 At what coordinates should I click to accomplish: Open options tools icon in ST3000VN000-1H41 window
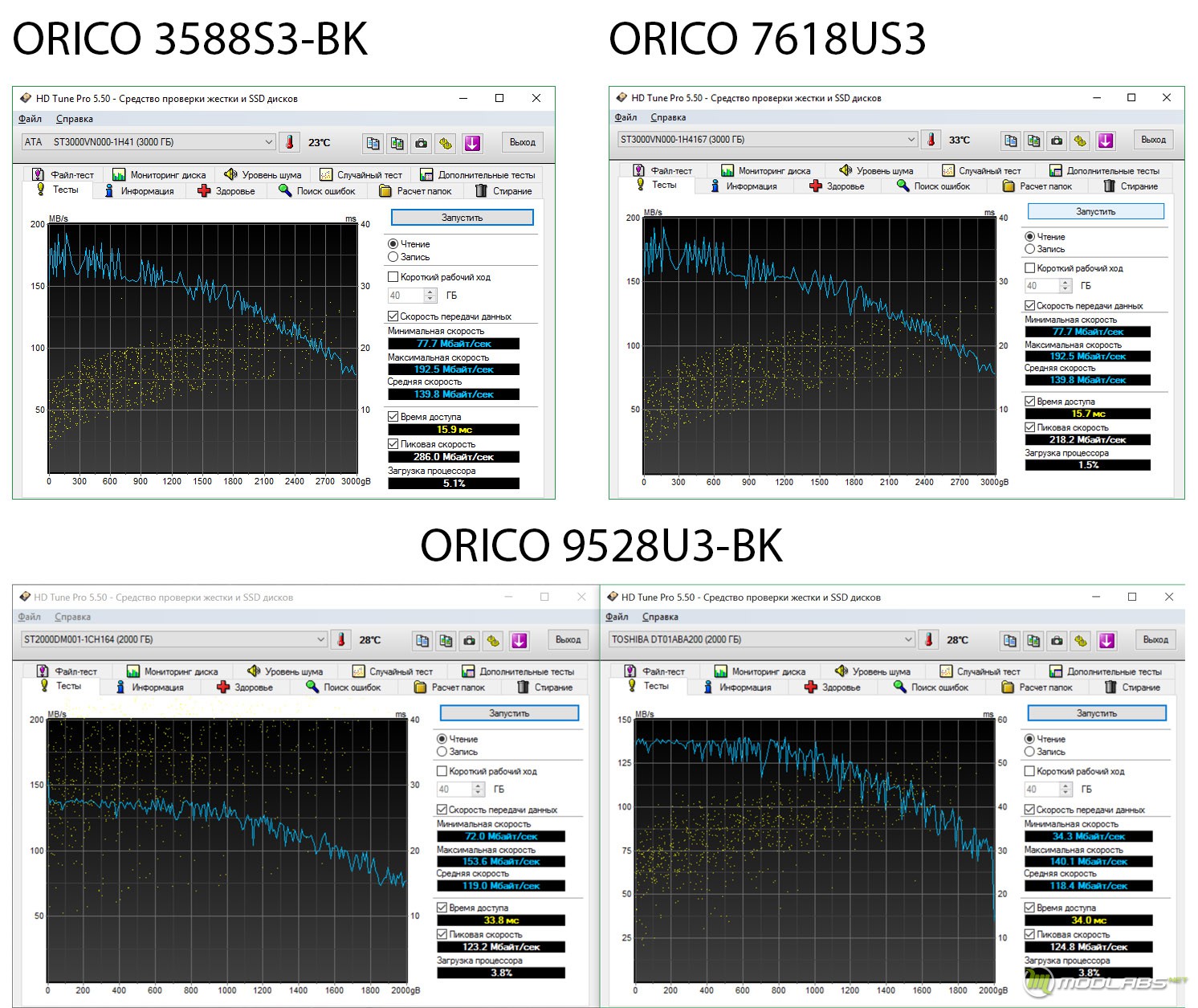(x=446, y=143)
